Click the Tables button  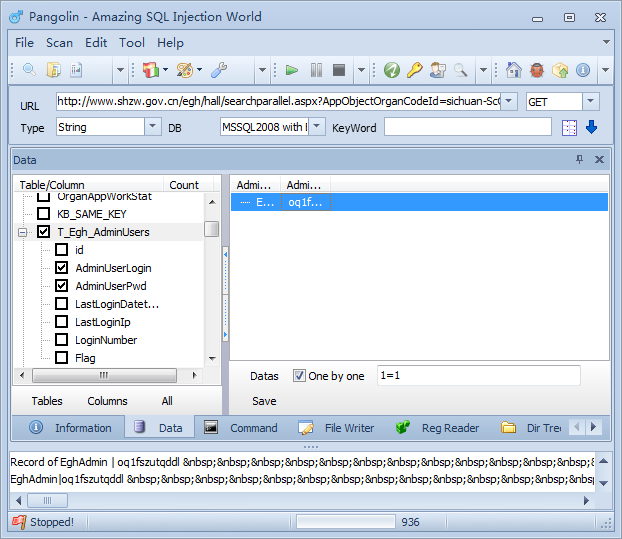47,401
